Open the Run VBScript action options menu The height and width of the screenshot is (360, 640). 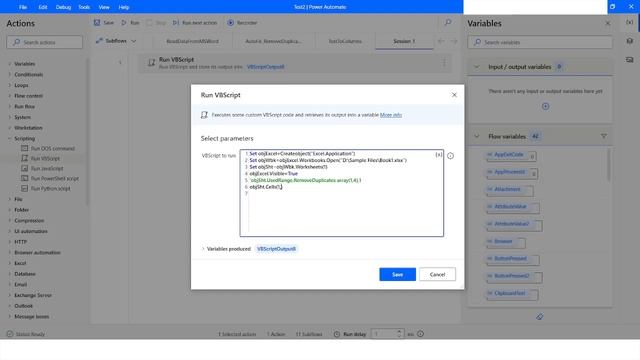point(444,62)
